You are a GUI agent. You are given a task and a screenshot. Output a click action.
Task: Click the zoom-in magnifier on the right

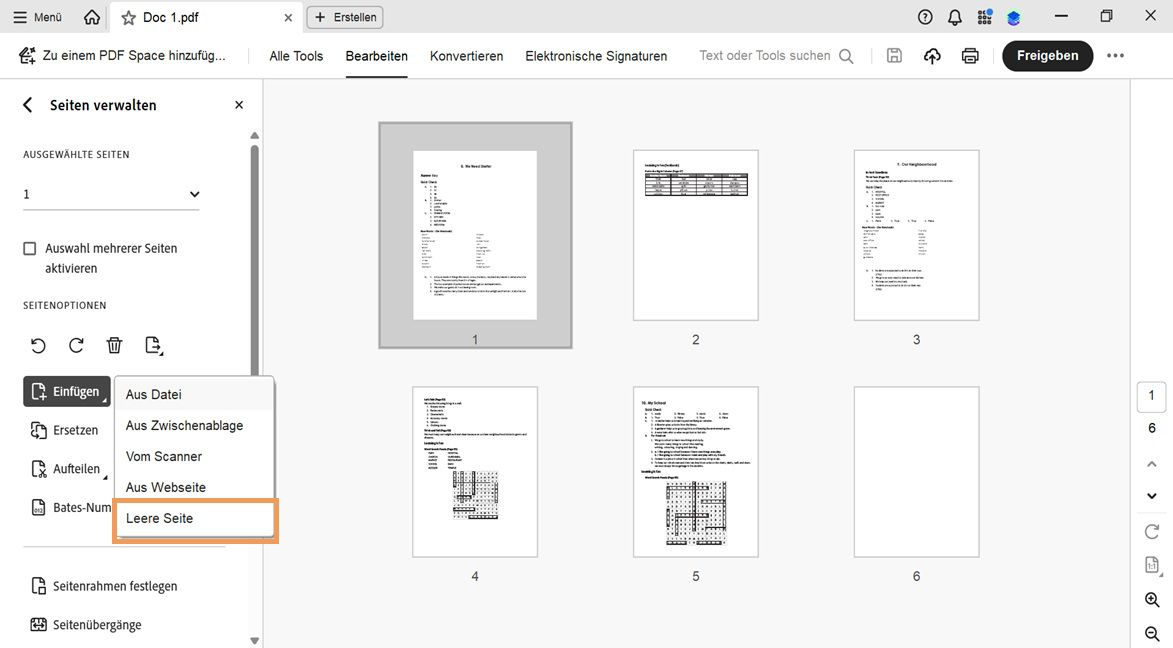pyautogui.click(x=1150, y=600)
